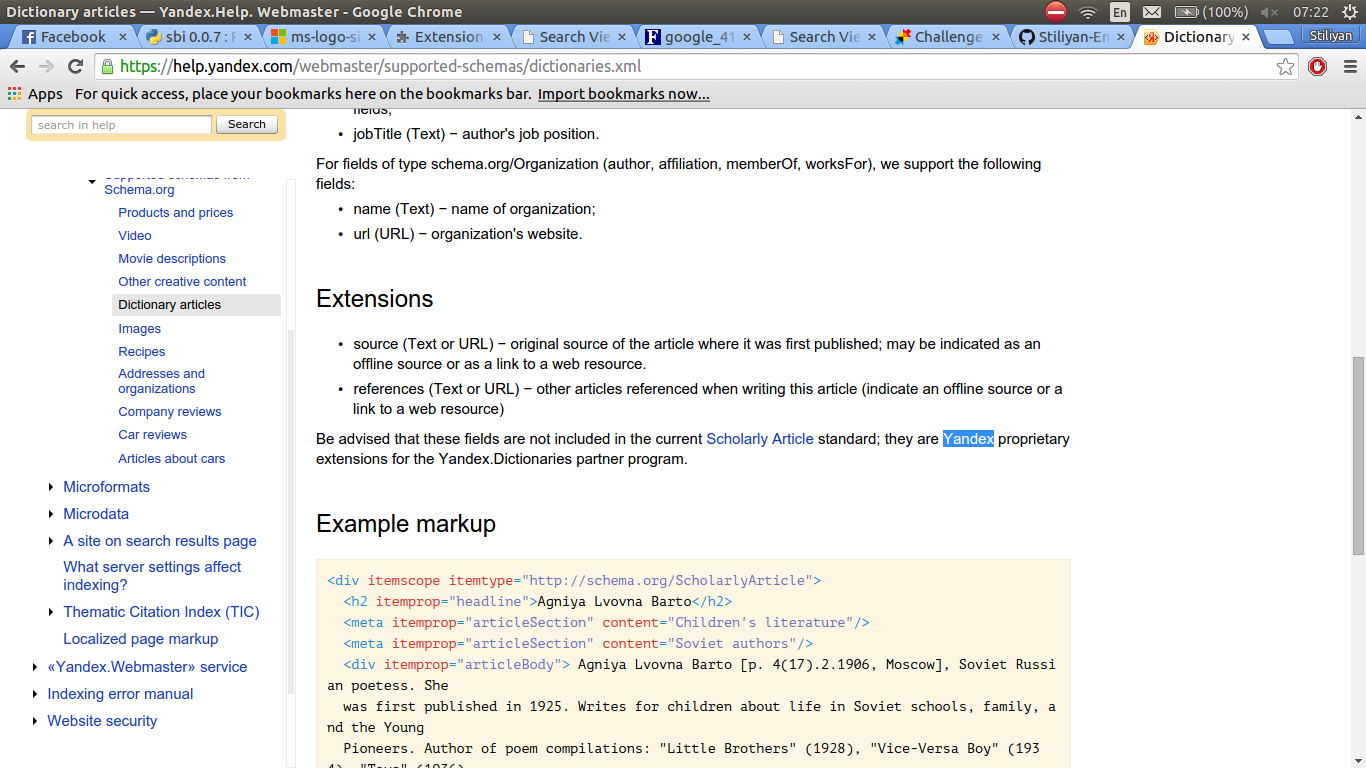Open the Recipes sidebar link
The height and width of the screenshot is (768, 1366).
pos(142,352)
